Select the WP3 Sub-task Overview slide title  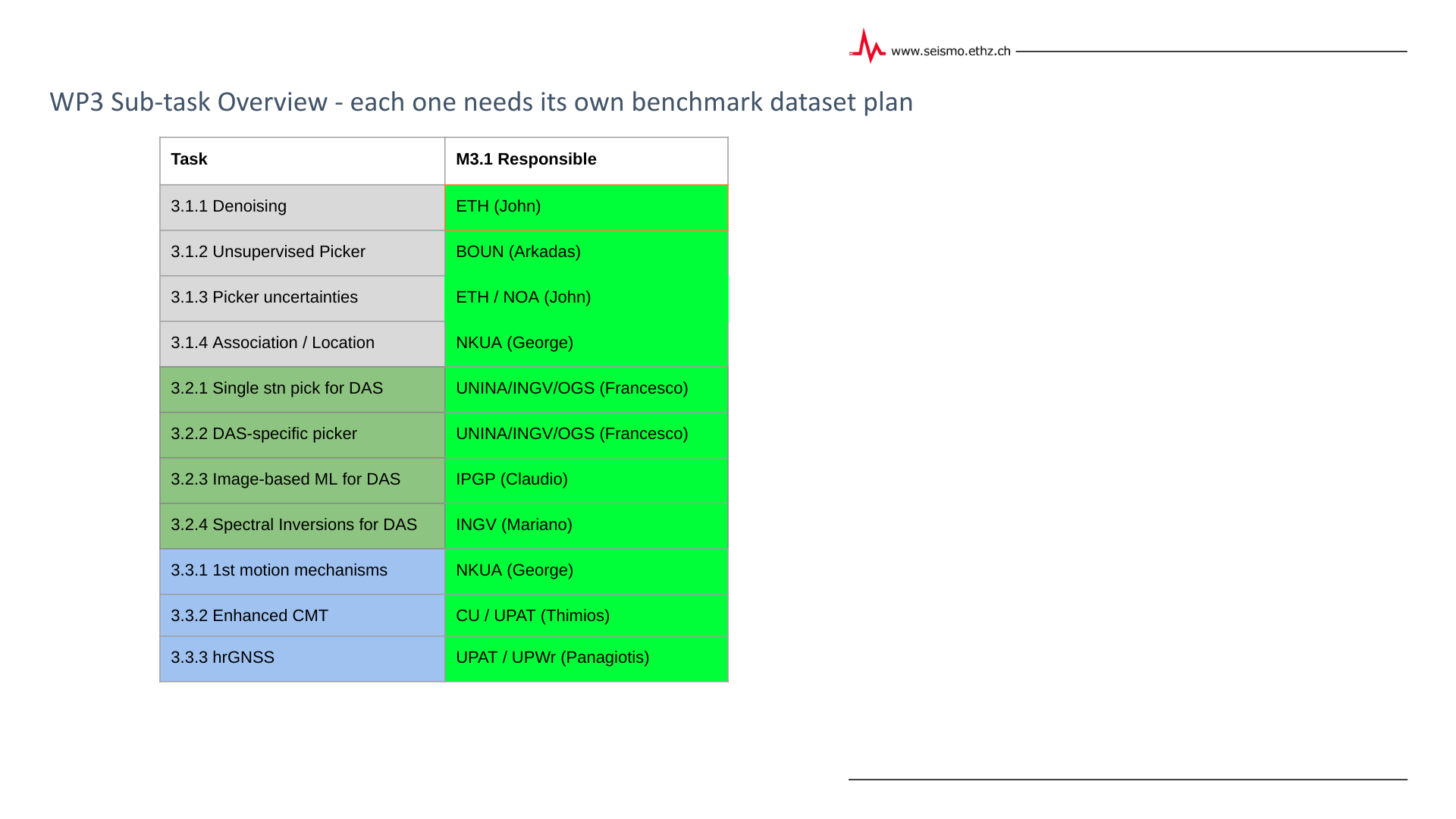pos(482,102)
